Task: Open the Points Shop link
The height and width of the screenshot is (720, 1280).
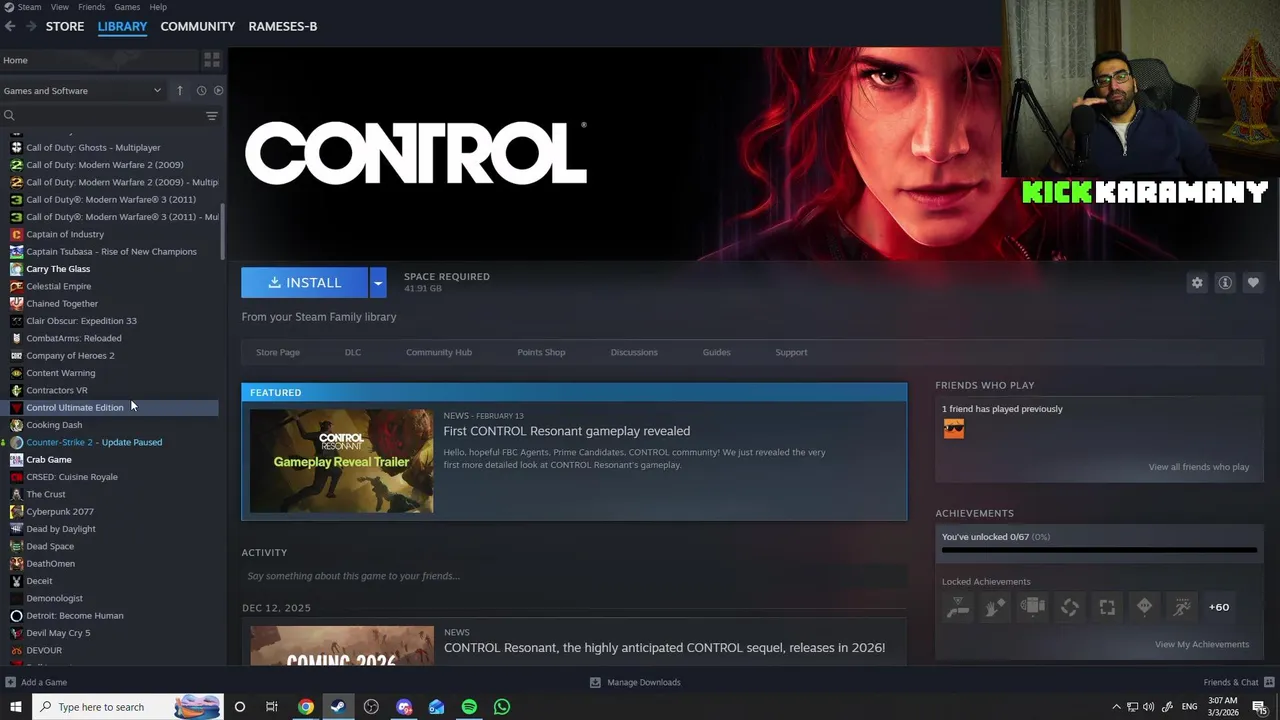Action: [541, 352]
